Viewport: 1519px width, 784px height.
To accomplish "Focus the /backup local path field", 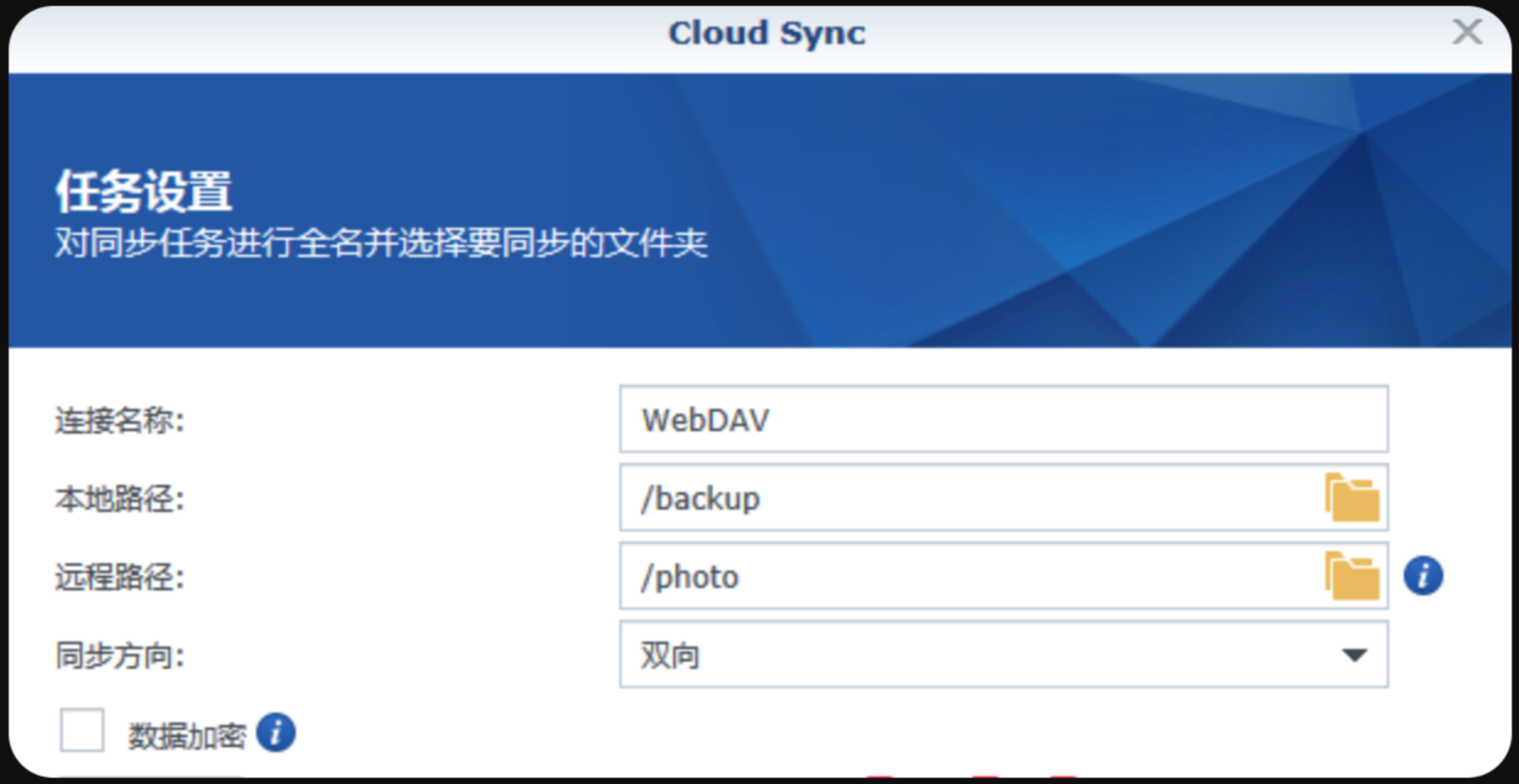I will pos(971,498).
